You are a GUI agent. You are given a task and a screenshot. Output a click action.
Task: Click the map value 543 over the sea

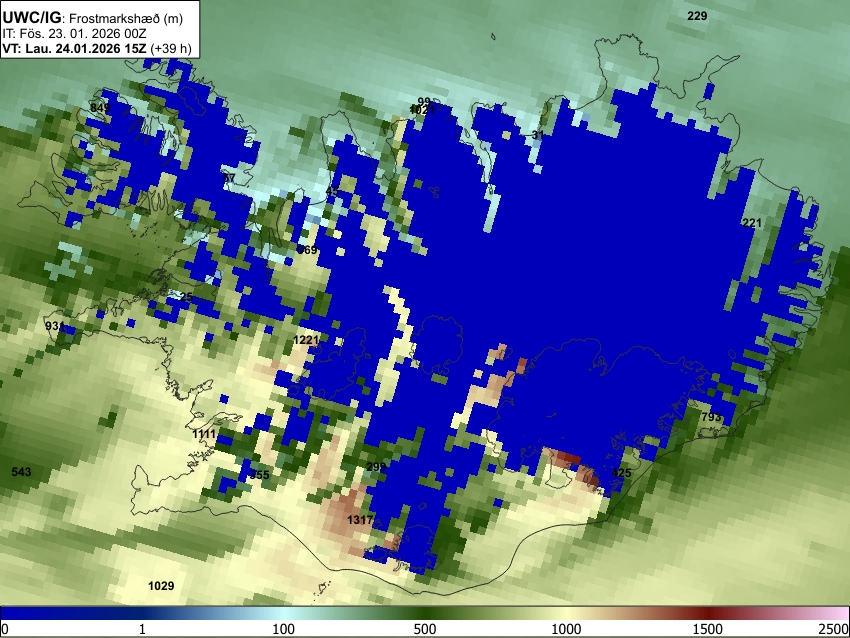[21, 472]
